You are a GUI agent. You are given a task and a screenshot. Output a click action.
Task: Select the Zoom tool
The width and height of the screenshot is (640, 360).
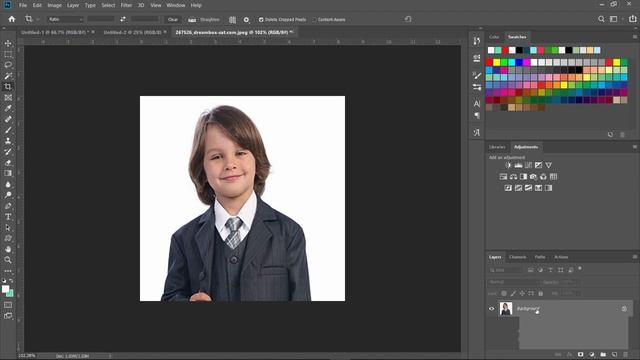pos(8,260)
